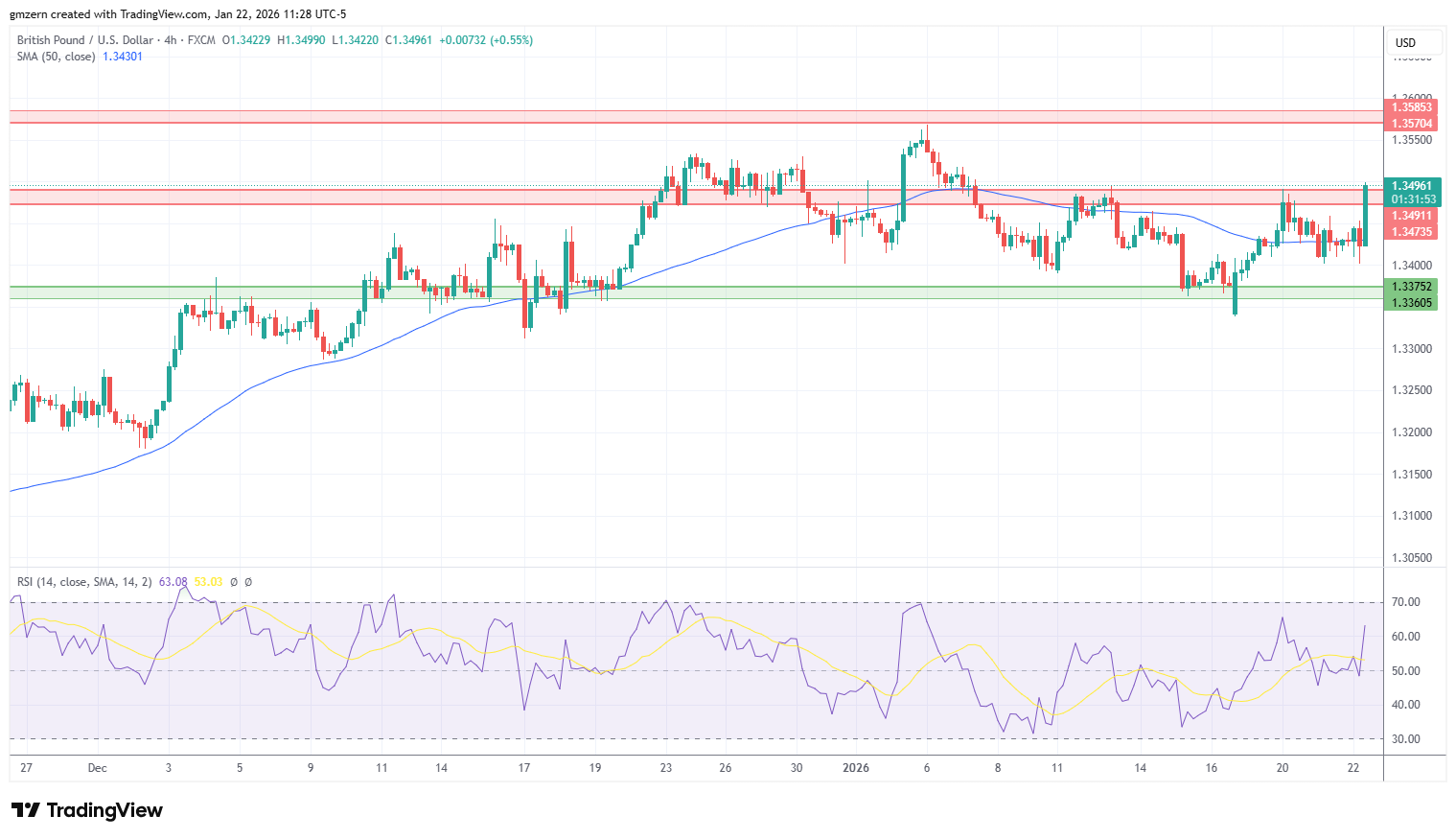1456x839 pixels.
Task: Click the 1.35853 resistance price label
Action: pyautogui.click(x=1412, y=107)
